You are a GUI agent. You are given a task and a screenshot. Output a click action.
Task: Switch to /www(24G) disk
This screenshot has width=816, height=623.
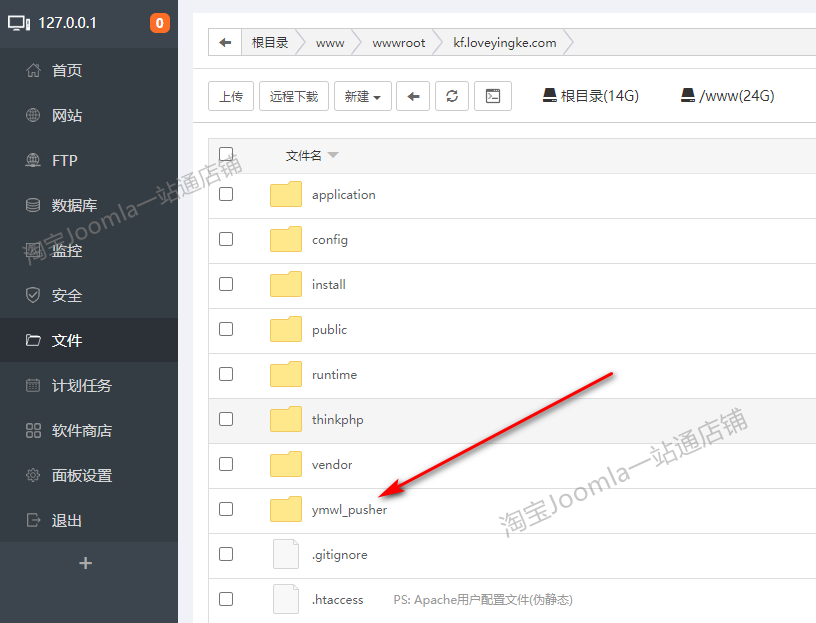tap(727, 96)
